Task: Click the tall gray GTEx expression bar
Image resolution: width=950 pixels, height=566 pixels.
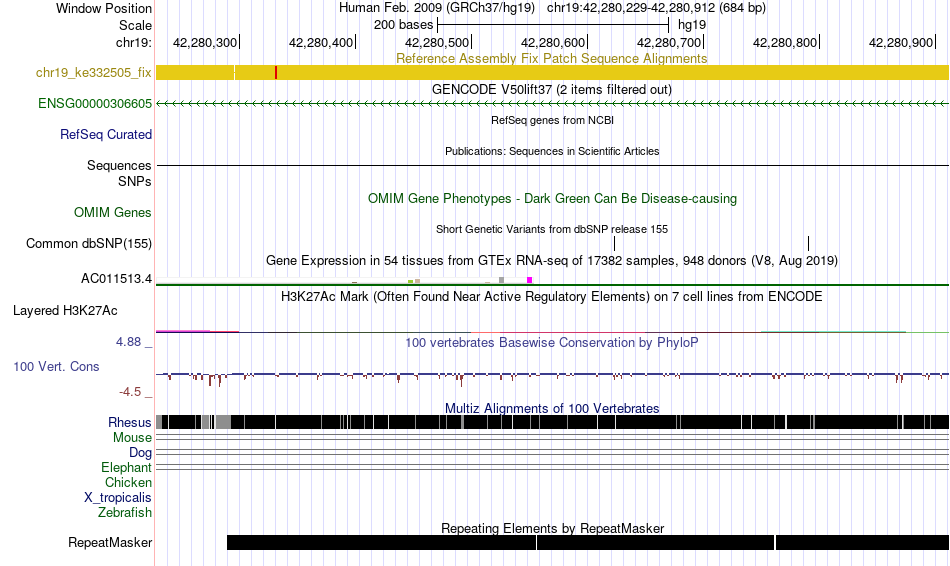Action: click(x=501, y=280)
